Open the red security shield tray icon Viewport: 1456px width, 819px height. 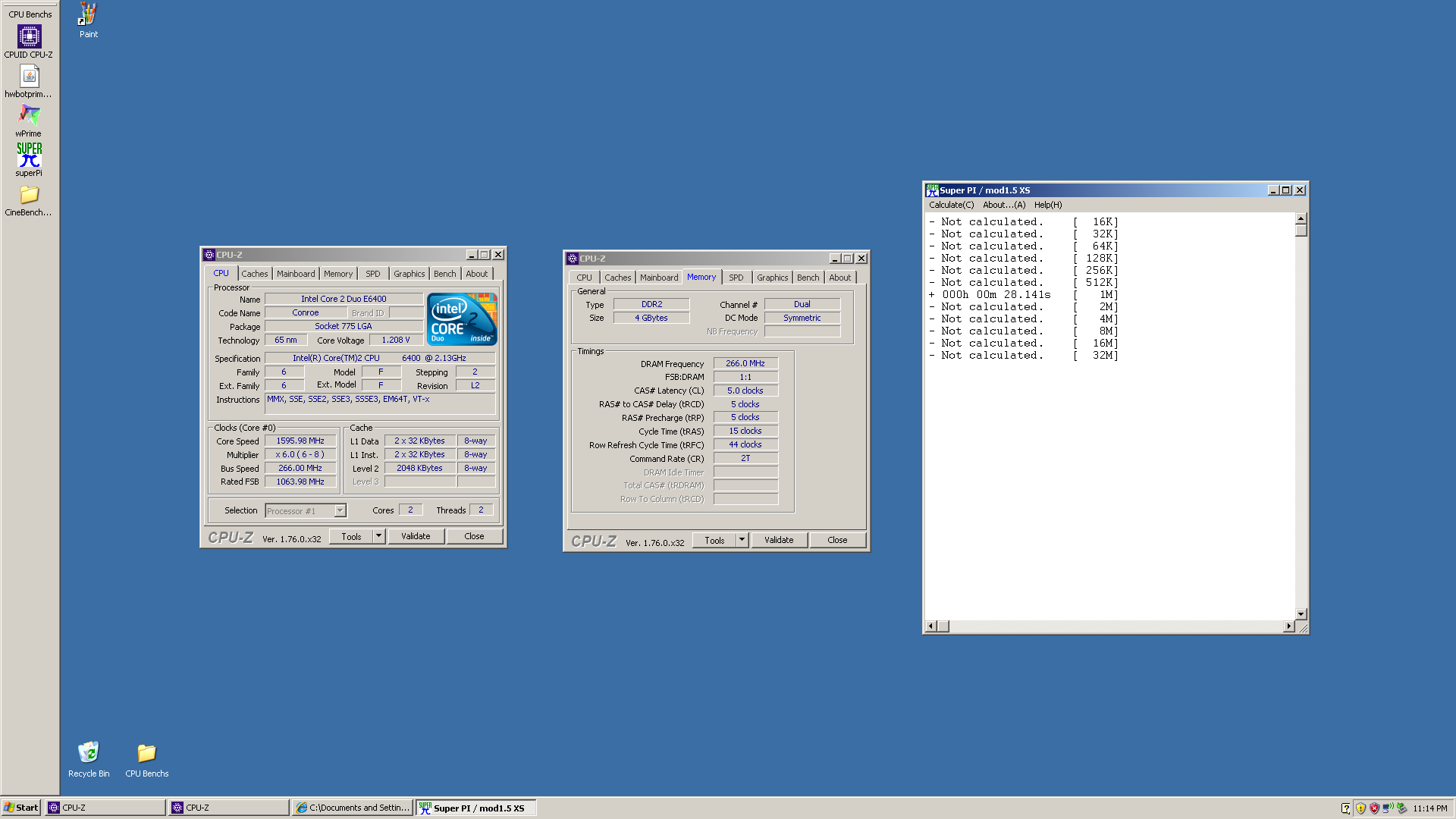(1374, 808)
